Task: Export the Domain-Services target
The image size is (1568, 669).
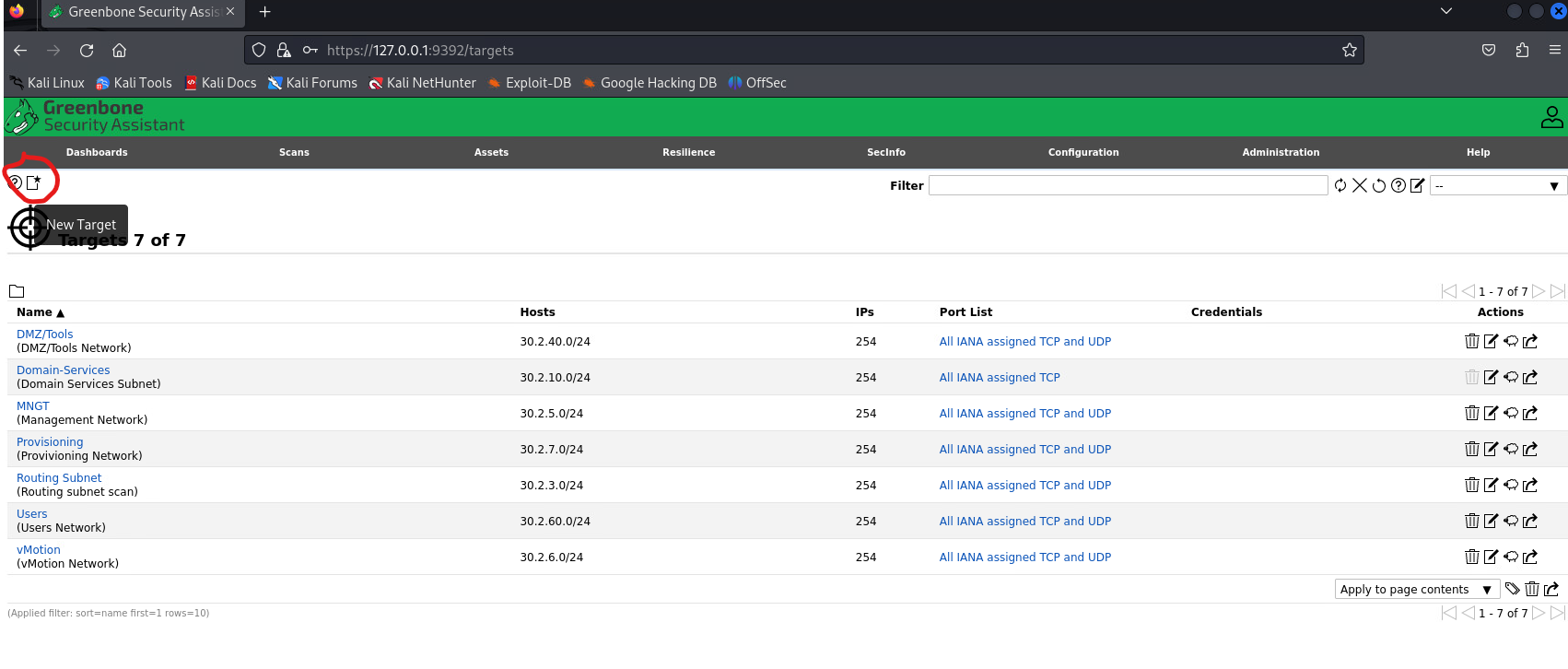Action: pos(1530,377)
